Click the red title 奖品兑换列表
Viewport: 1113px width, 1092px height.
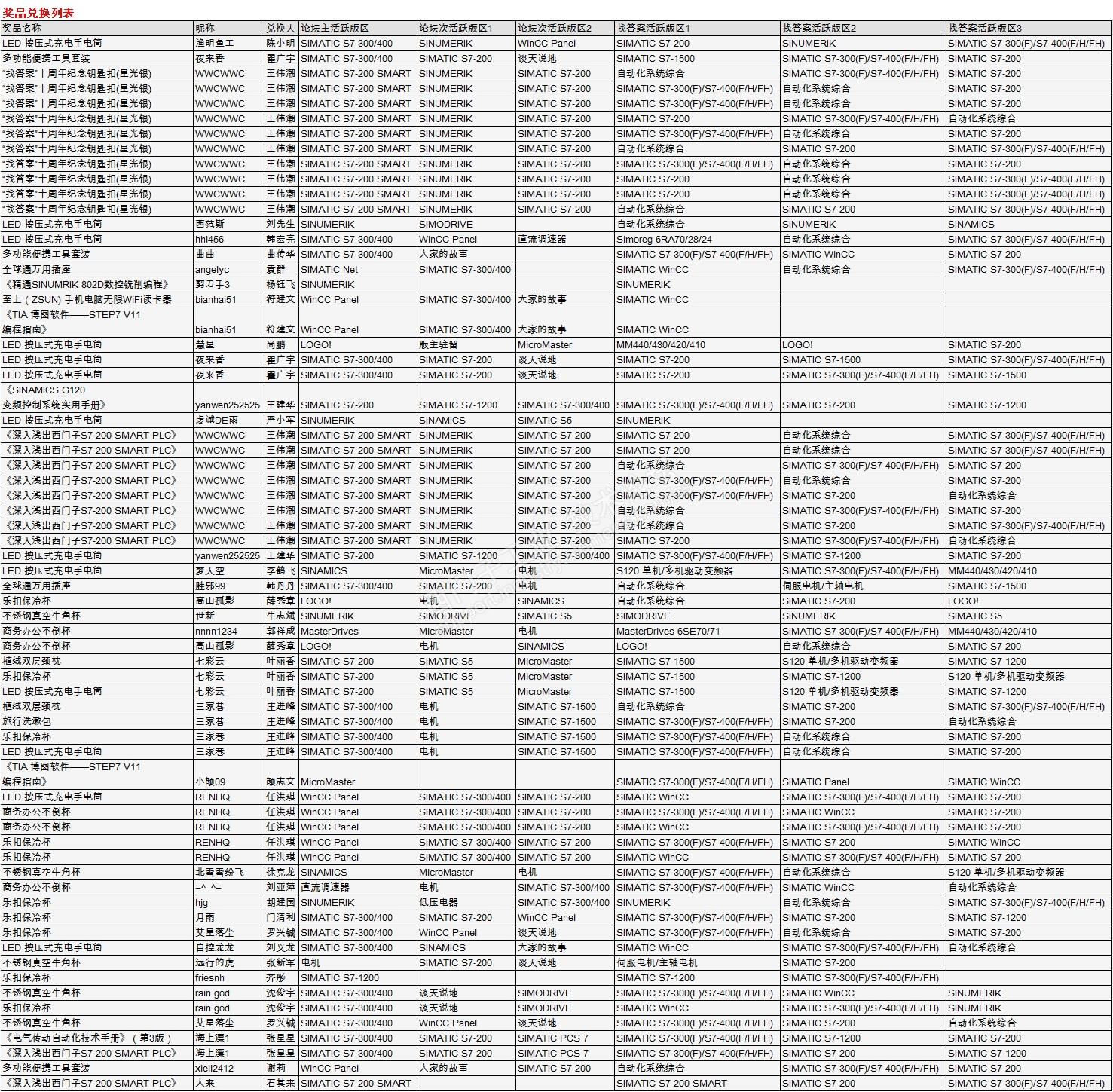(38, 13)
